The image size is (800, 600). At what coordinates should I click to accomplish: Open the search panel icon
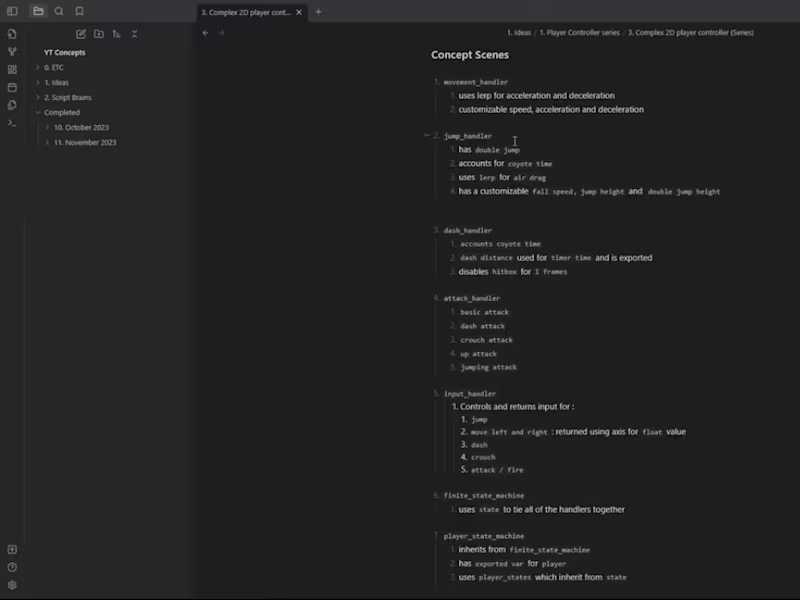[x=59, y=11]
